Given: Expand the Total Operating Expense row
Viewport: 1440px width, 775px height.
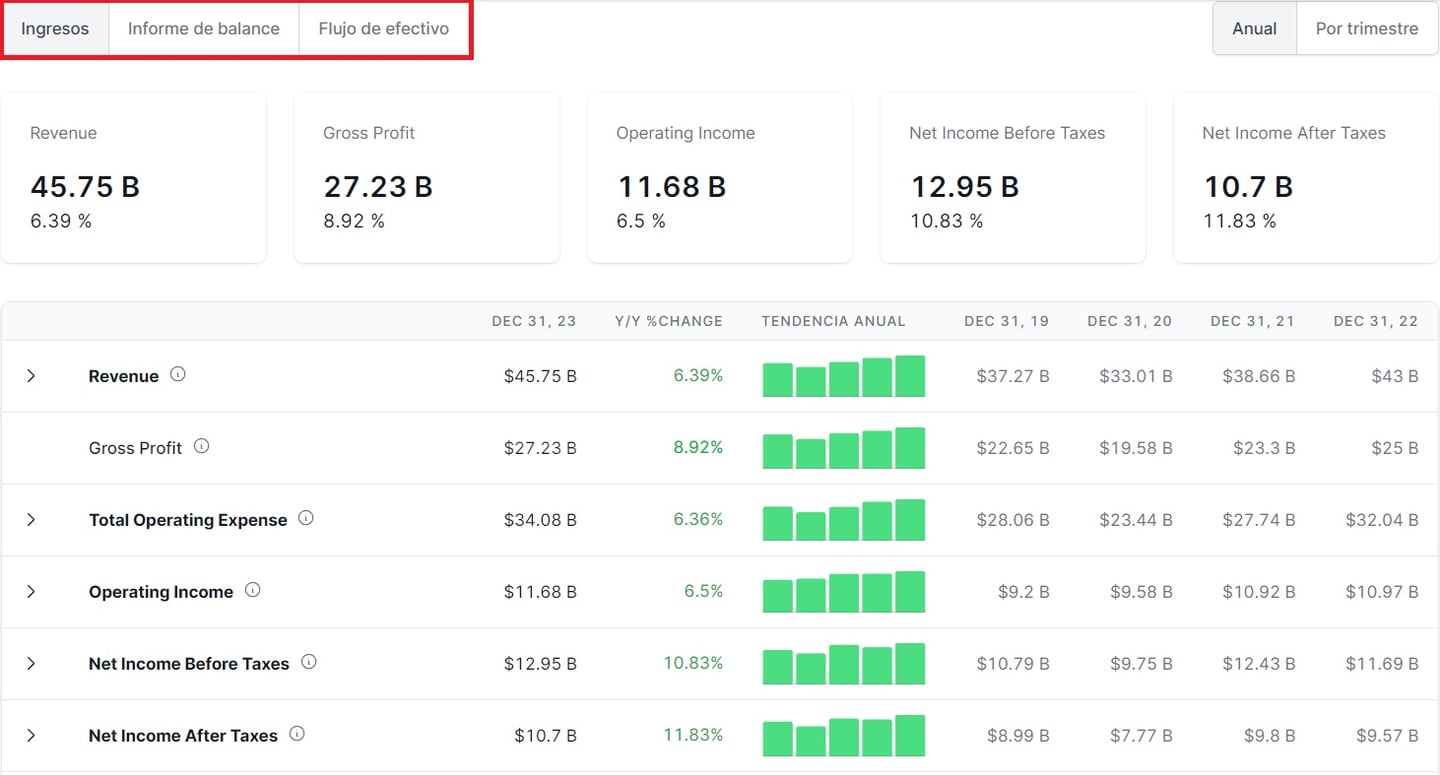Looking at the screenshot, I should tap(31, 520).
